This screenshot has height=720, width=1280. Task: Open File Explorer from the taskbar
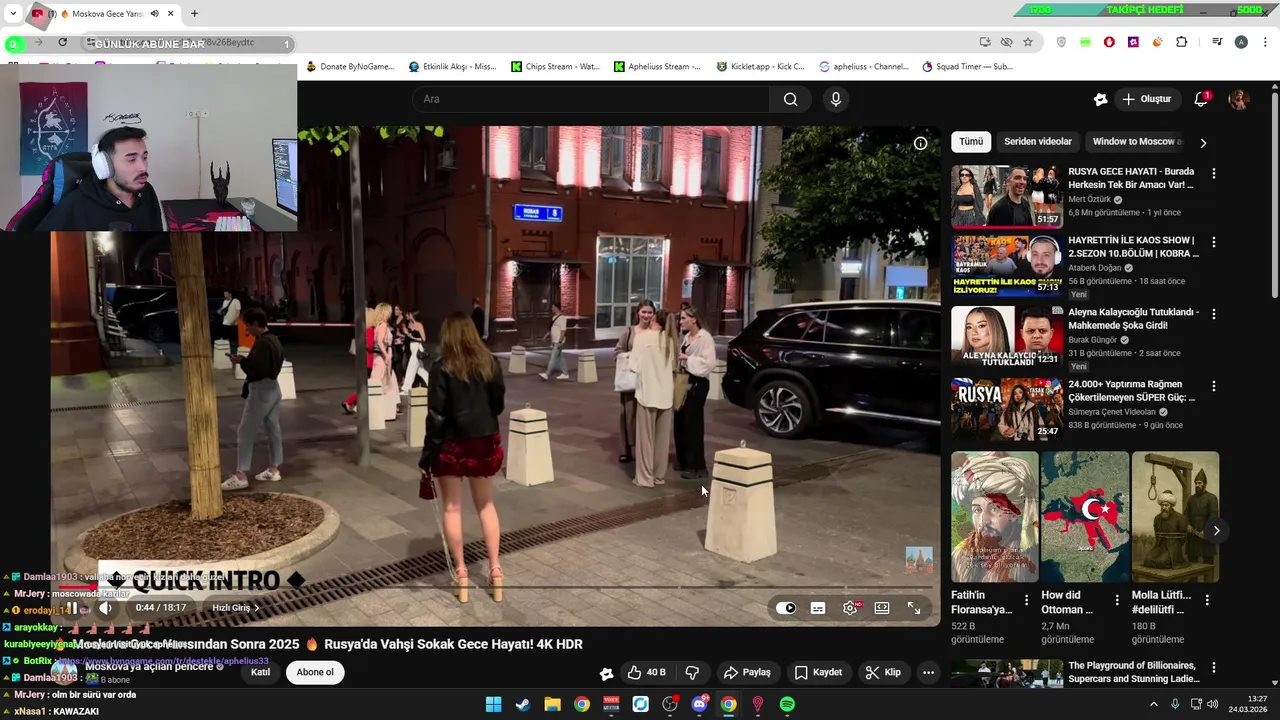[552, 704]
